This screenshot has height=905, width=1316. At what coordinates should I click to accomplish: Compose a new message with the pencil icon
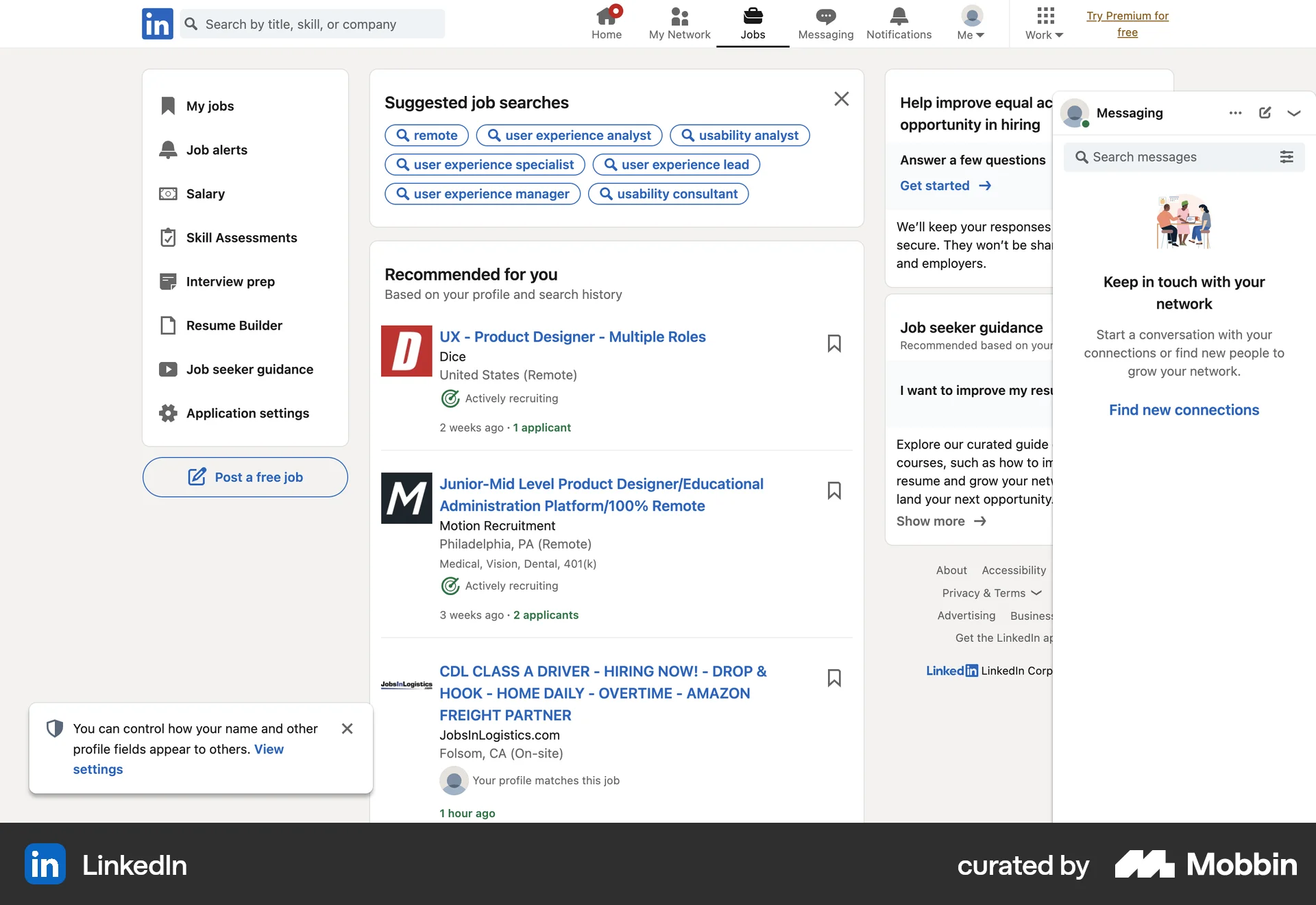click(1265, 112)
